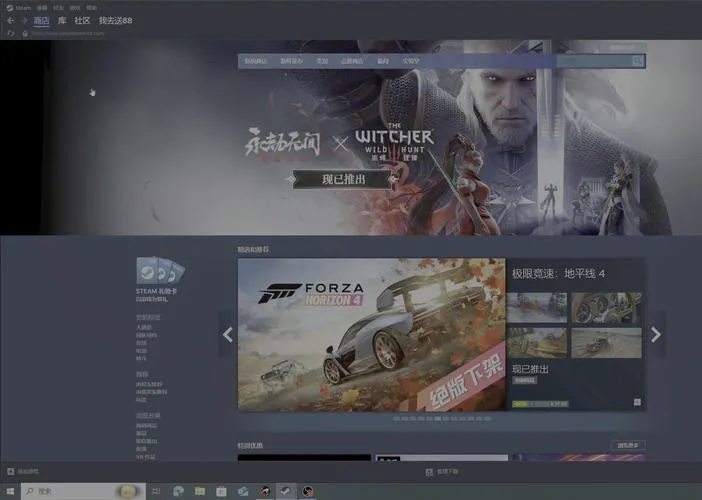Switch to the 商店 tab

click(41, 21)
